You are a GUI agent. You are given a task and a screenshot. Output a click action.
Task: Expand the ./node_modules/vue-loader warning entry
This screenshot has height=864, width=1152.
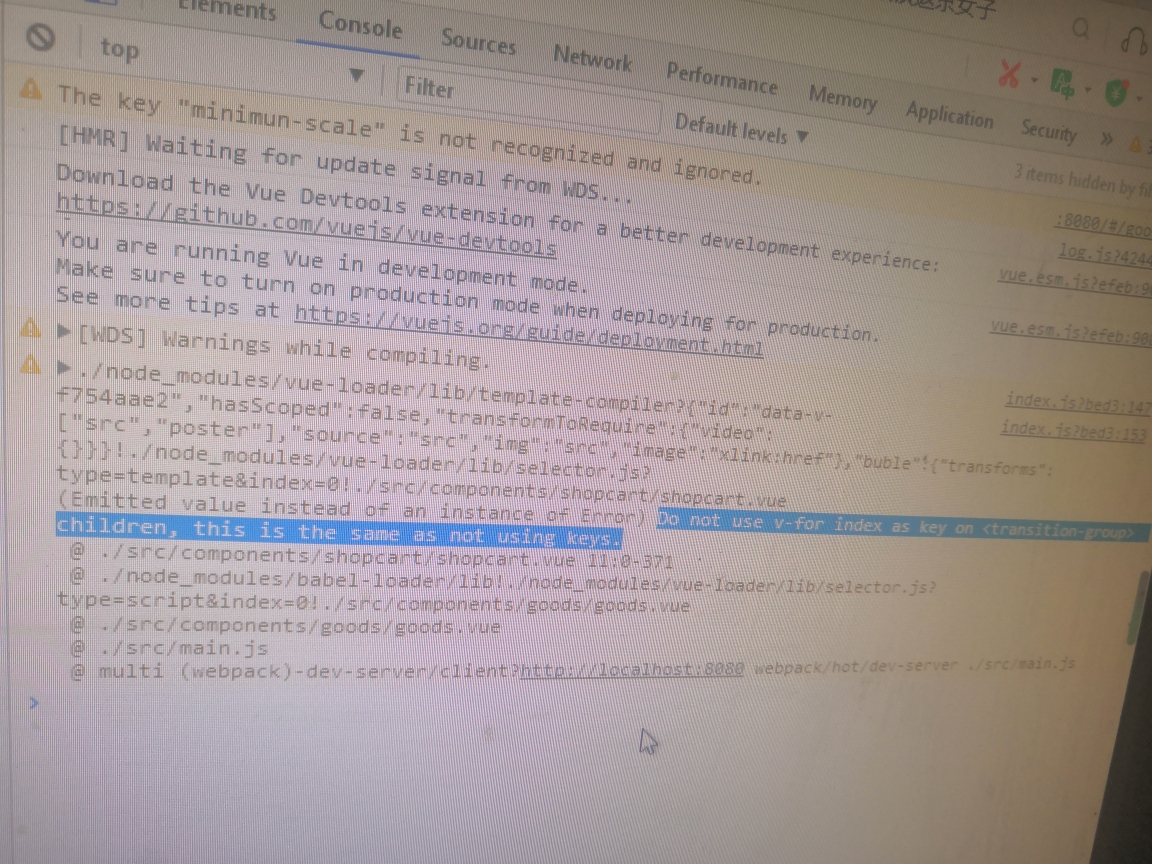(x=64, y=367)
